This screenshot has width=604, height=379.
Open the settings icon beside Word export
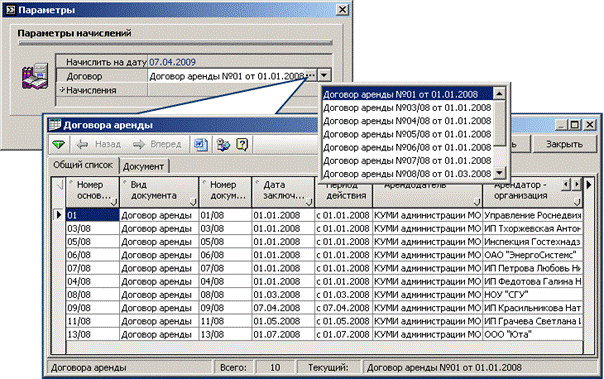[x=223, y=145]
